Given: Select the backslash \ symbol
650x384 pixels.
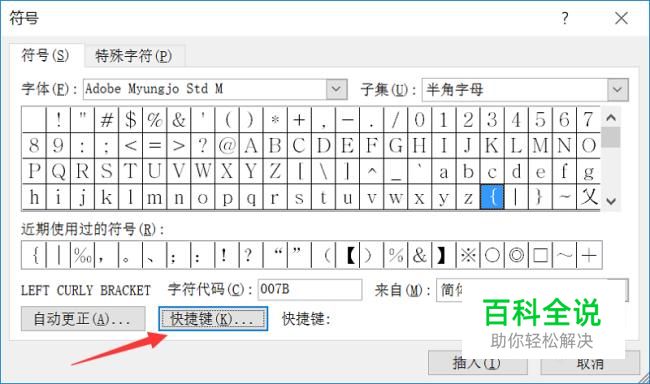Looking at the screenshot, I should 323,171.
